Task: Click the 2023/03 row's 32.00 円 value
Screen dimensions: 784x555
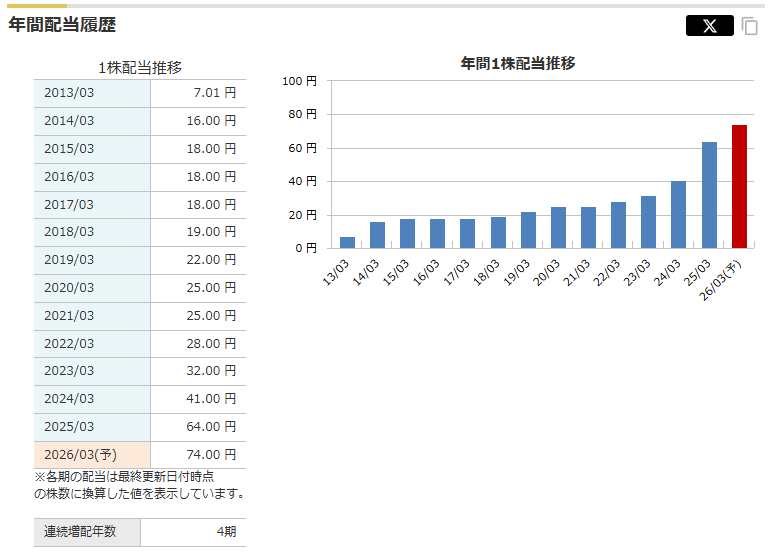Action: (x=215, y=371)
